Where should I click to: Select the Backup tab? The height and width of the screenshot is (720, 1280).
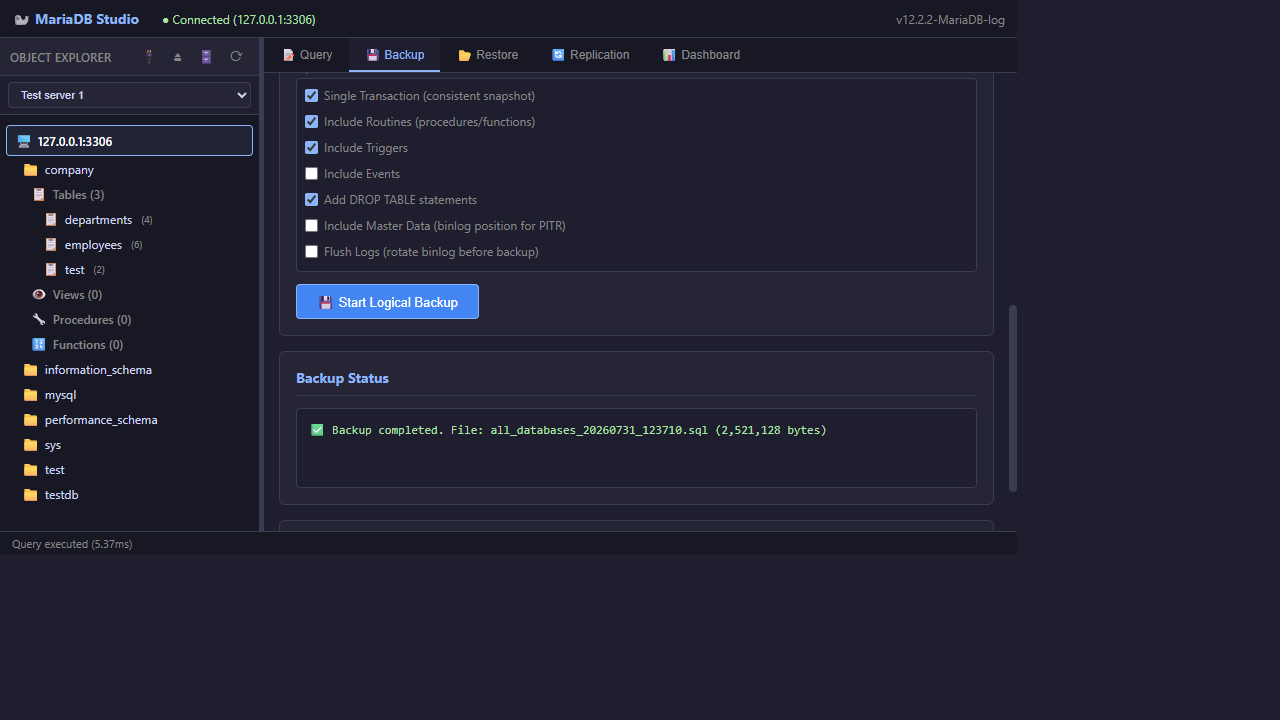click(395, 55)
